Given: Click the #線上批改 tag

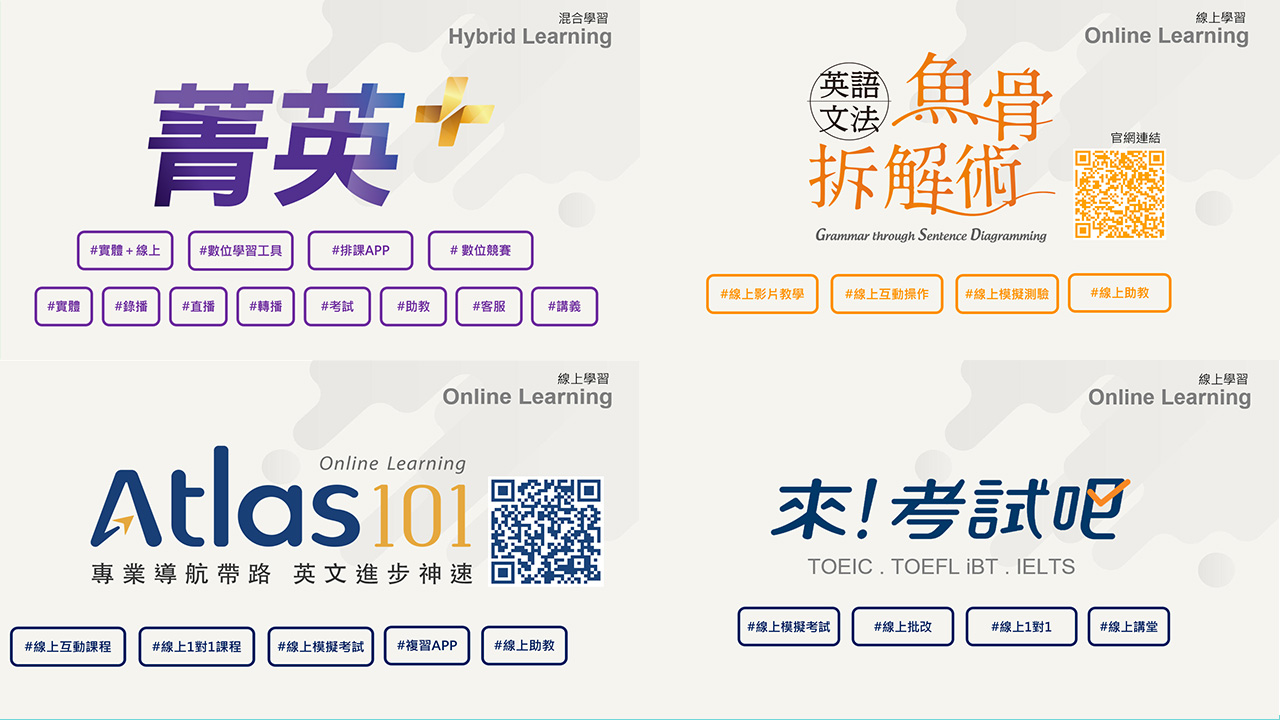Looking at the screenshot, I should (x=903, y=626).
